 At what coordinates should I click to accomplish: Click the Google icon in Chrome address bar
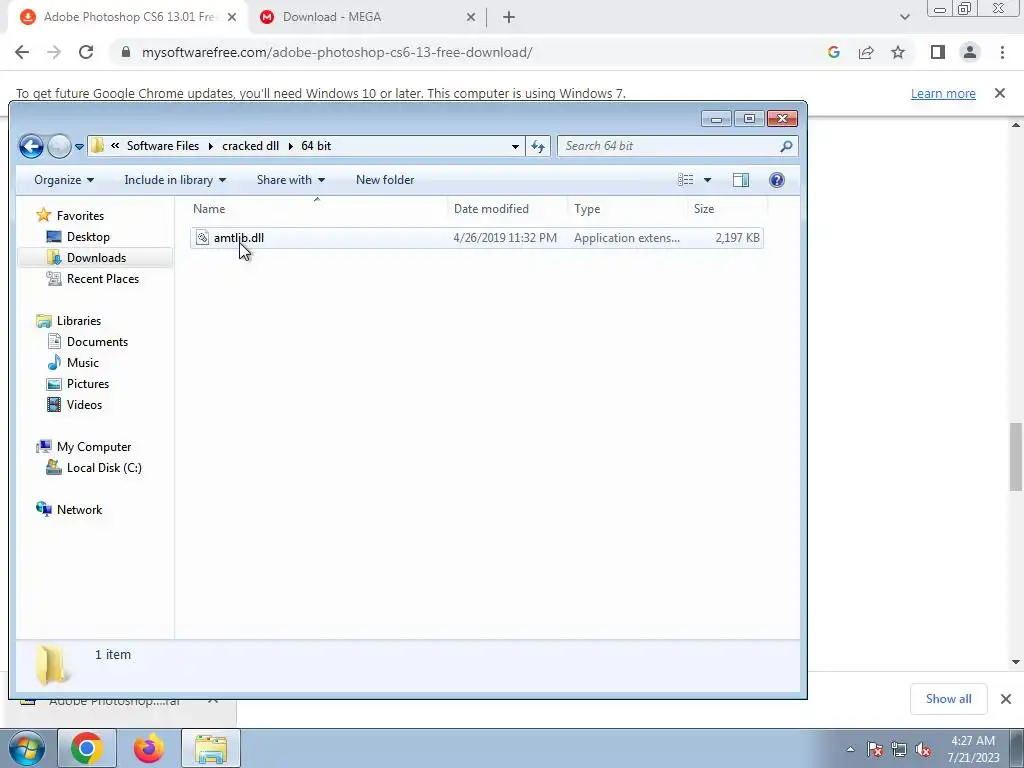[x=833, y=52]
